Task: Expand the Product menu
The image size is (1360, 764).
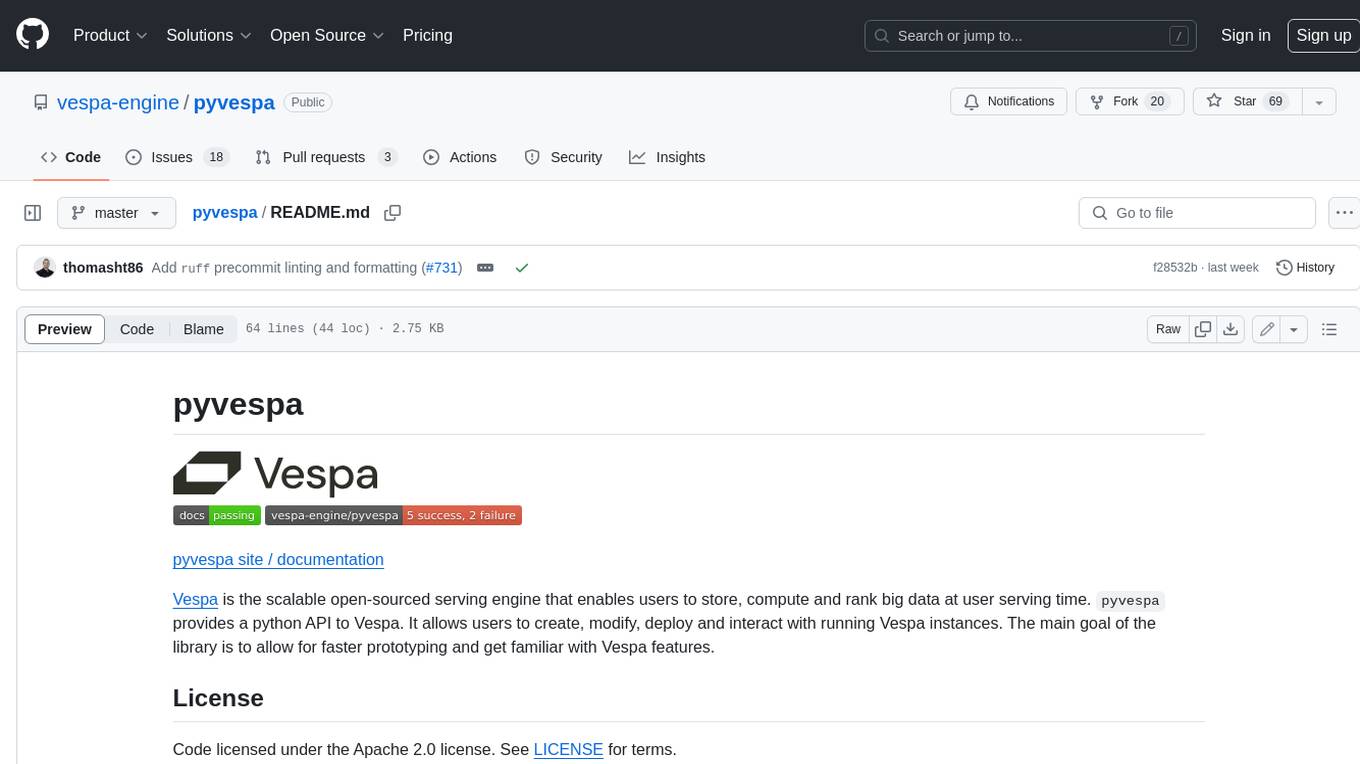Action: point(110,35)
